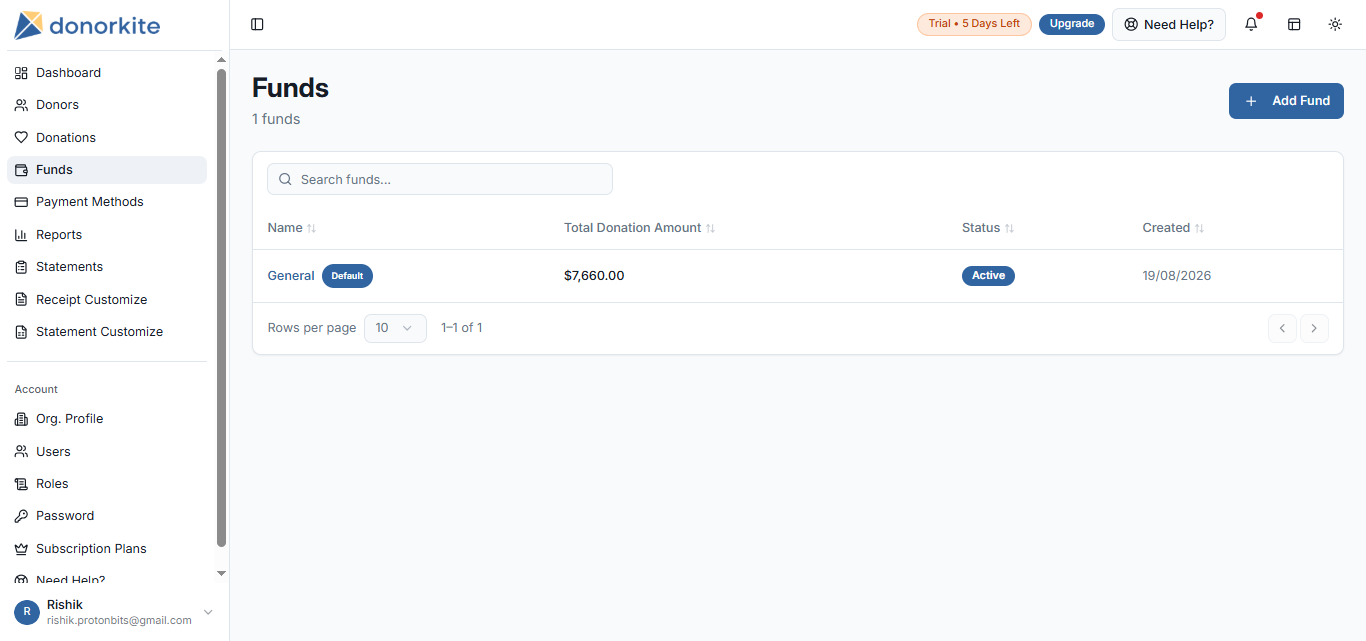Click the Password key icon

point(21,516)
